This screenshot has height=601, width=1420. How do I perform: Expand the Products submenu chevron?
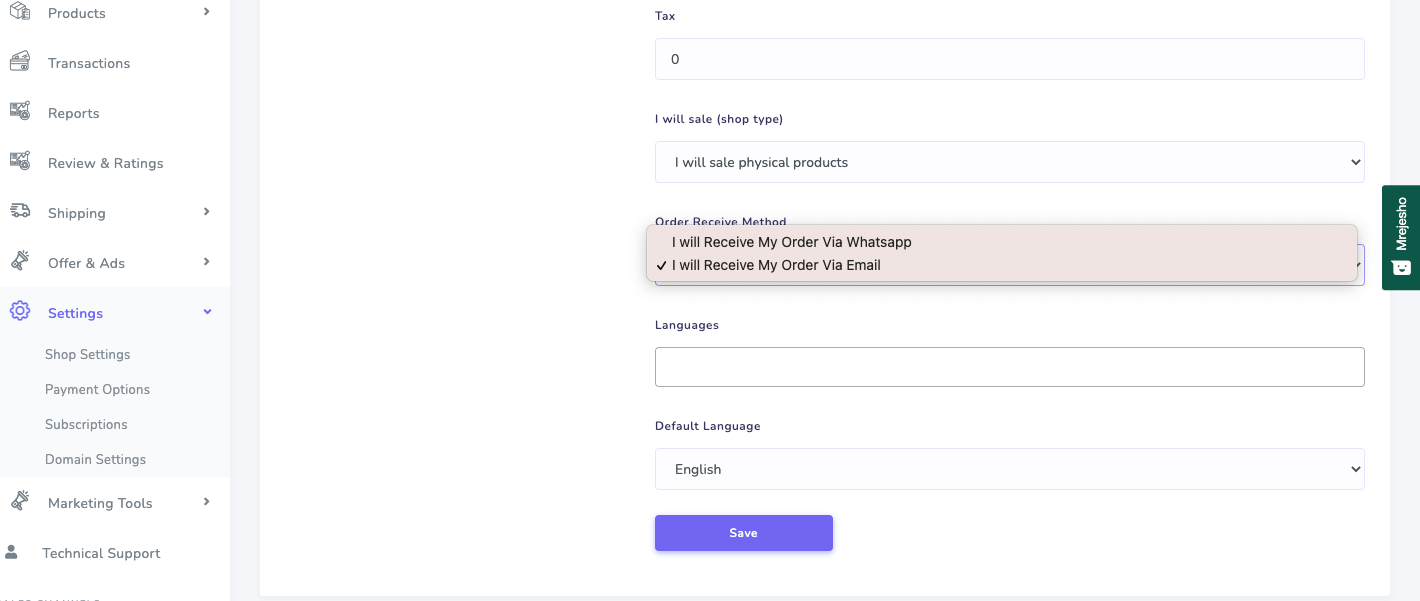pyautogui.click(x=207, y=12)
